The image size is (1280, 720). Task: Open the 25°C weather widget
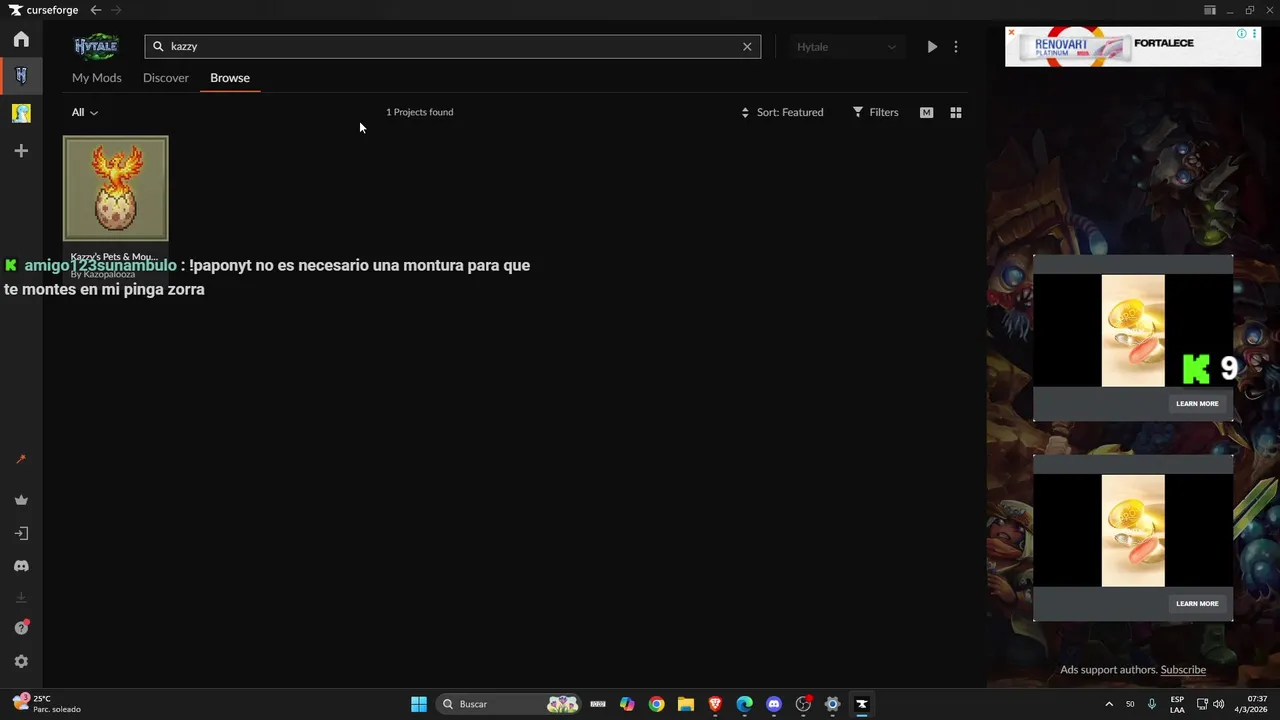46,704
